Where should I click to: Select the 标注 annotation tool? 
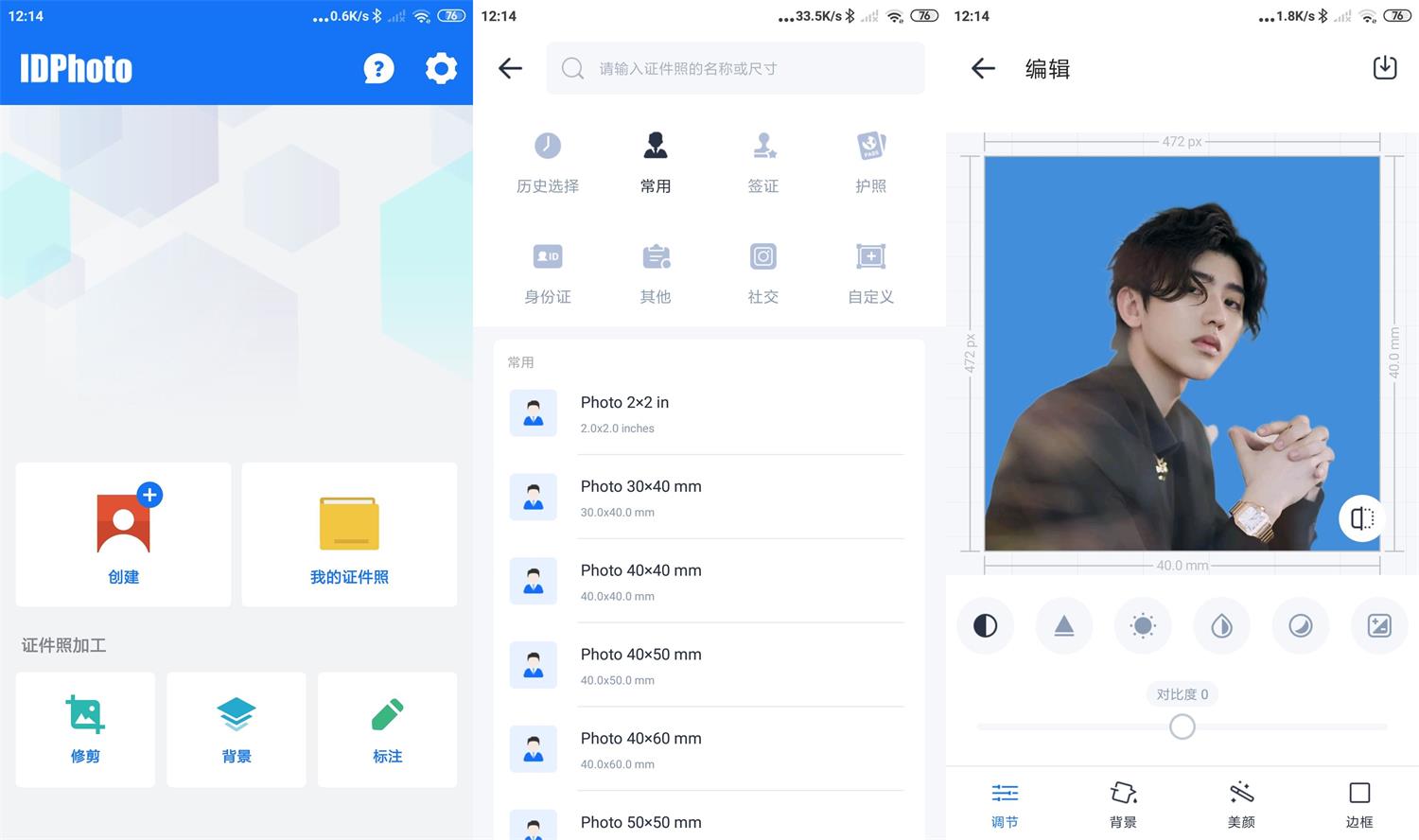coord(387,728)
